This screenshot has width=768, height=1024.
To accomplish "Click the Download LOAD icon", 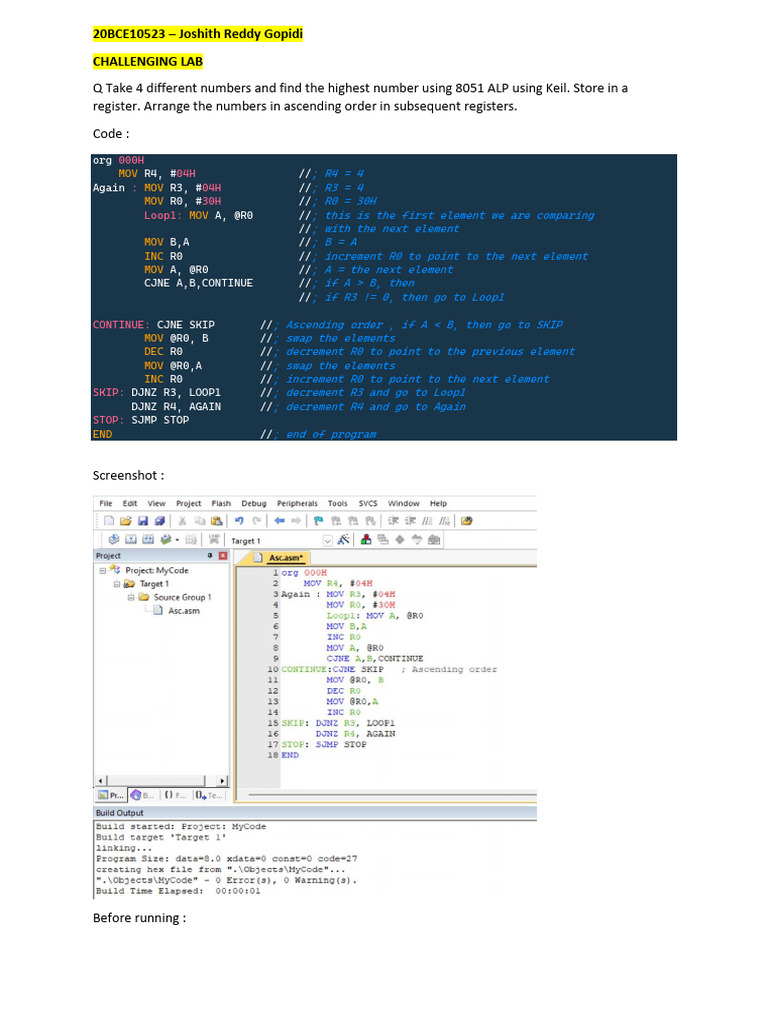I will (212, 540).
